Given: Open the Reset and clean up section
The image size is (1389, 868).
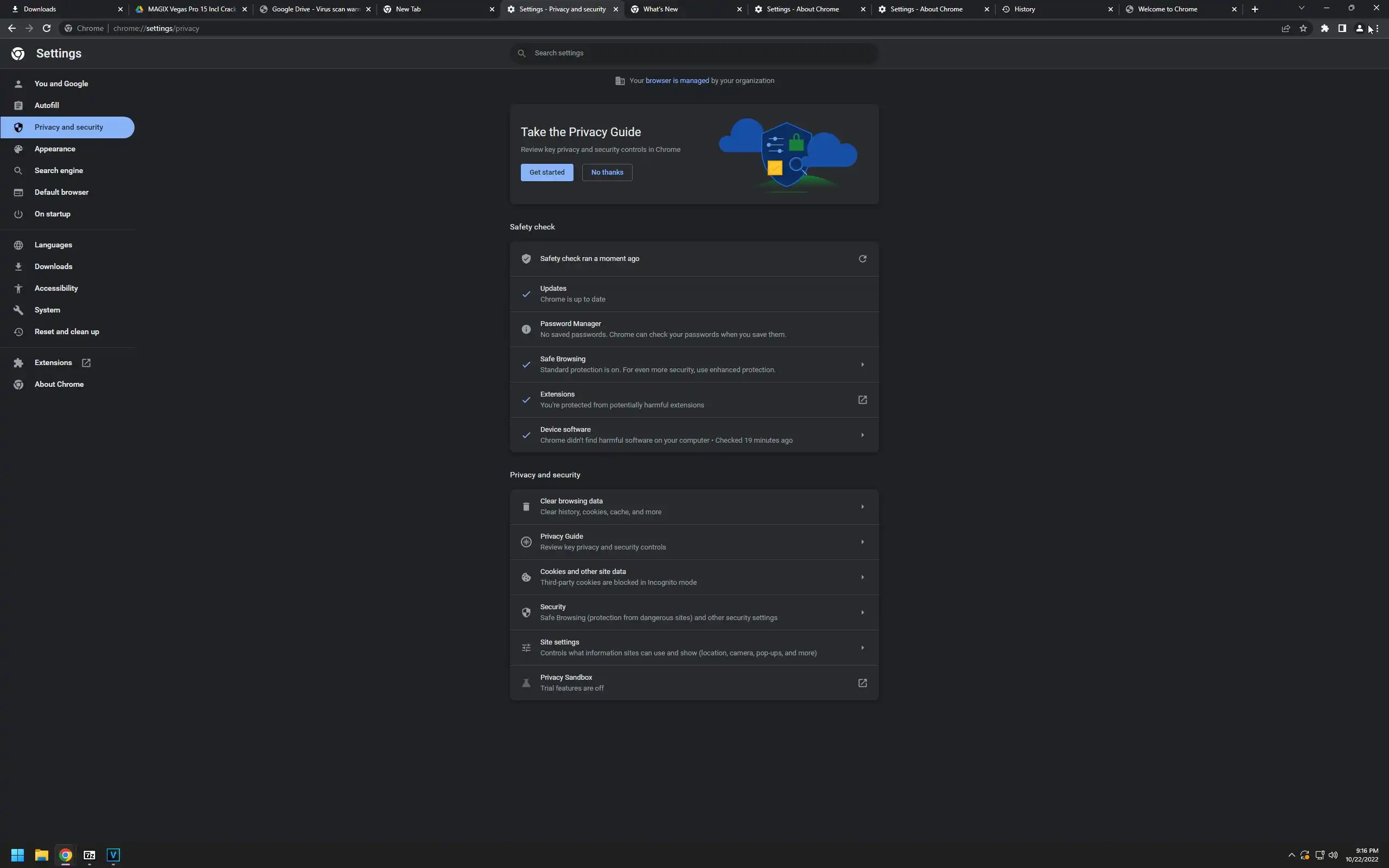Looking at the screenshot, I should click(x=67, y=332).
